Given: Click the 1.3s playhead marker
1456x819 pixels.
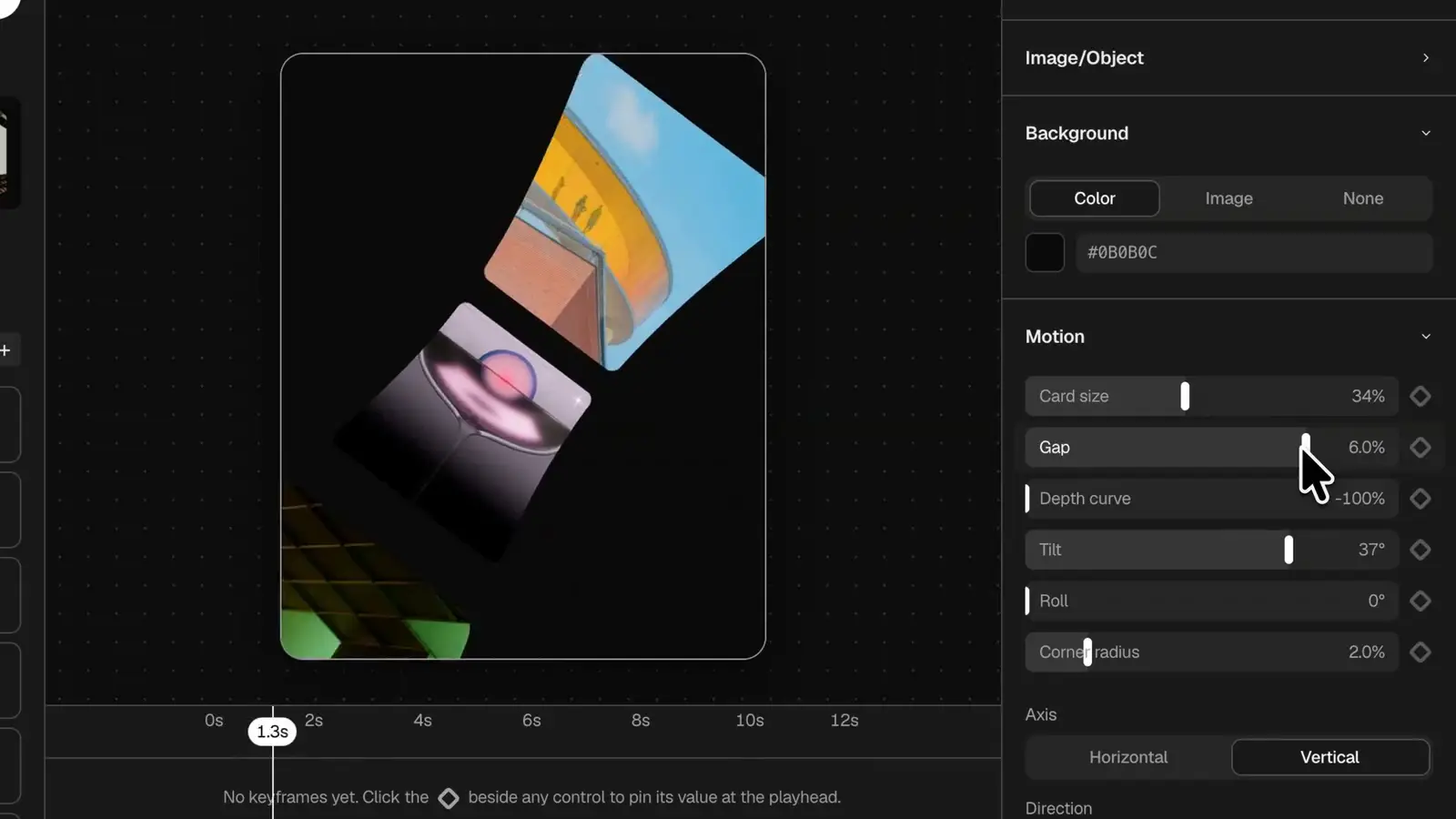Looking at the screenshot, I should coord(272,732).
